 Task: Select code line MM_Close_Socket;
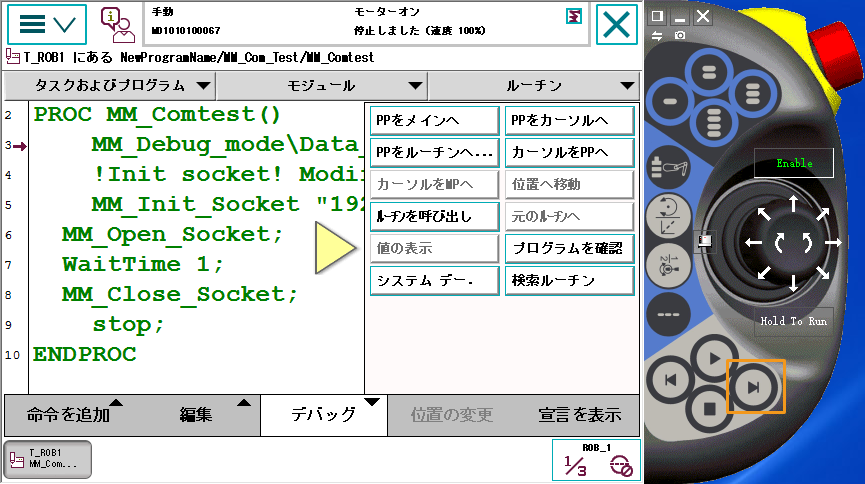click(179, 294)
